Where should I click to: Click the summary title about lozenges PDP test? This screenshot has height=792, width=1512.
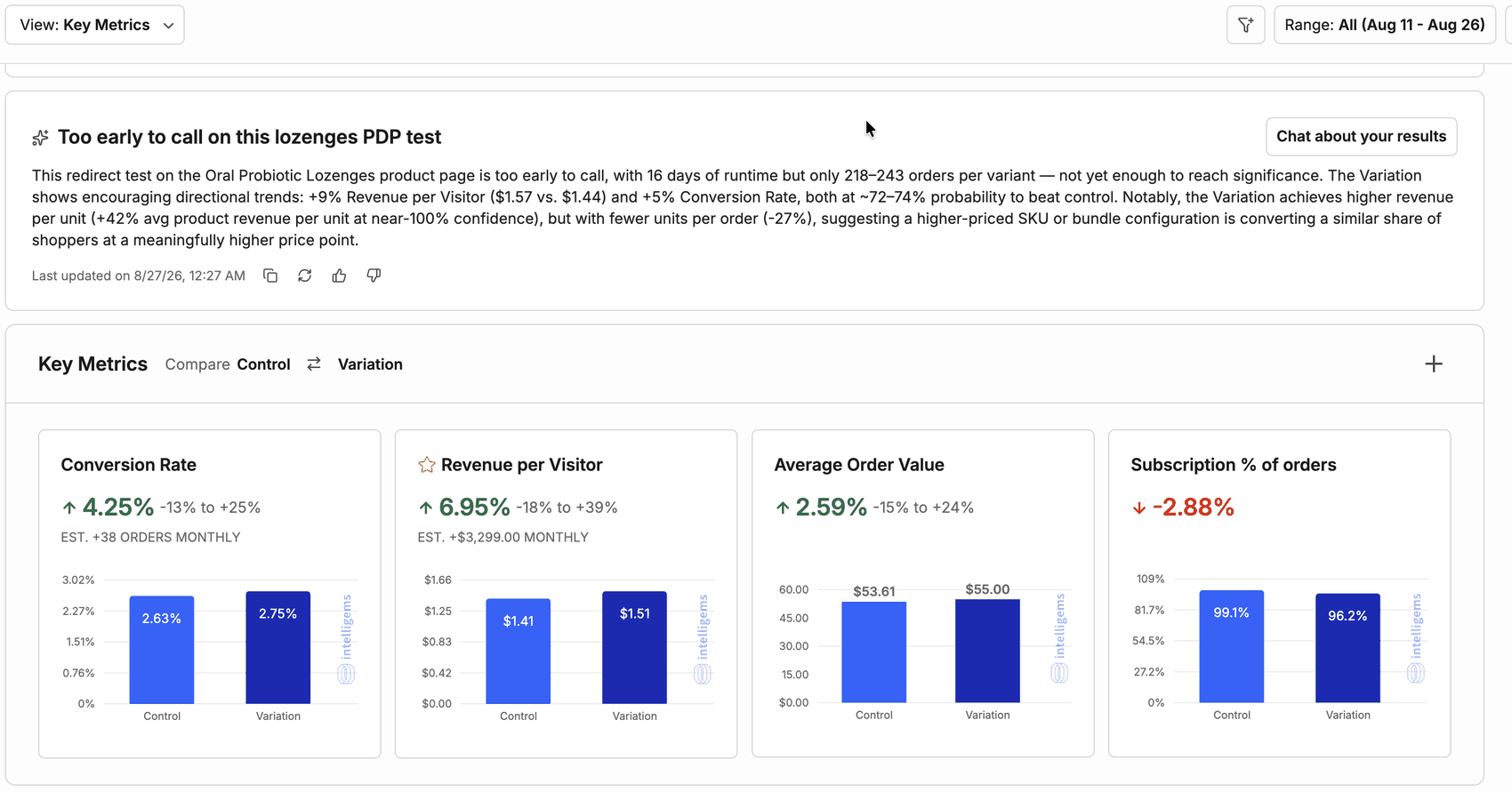click(250, 137)
